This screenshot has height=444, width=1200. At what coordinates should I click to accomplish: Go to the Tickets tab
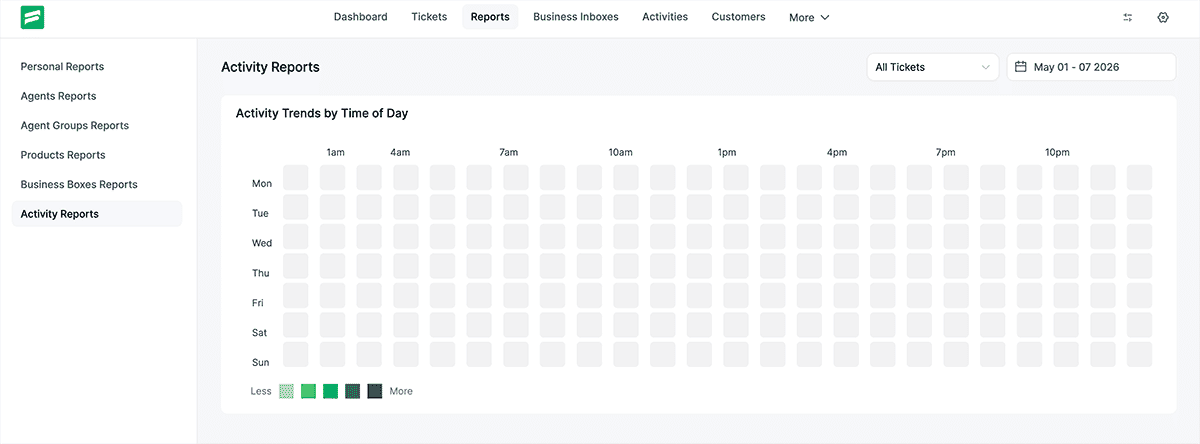click(429, 17)
